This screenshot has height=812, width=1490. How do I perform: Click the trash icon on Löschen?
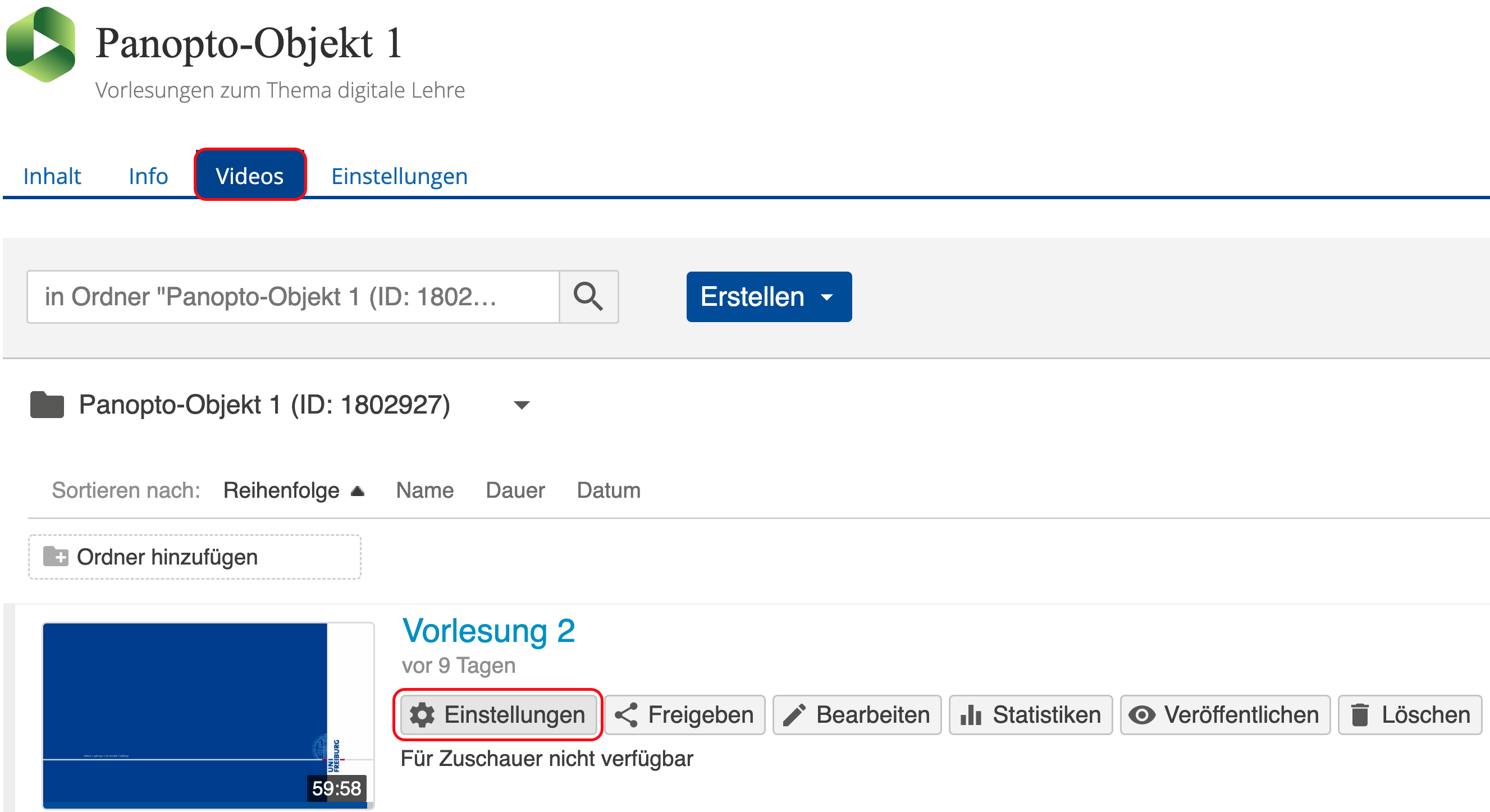pos(1360,715)
